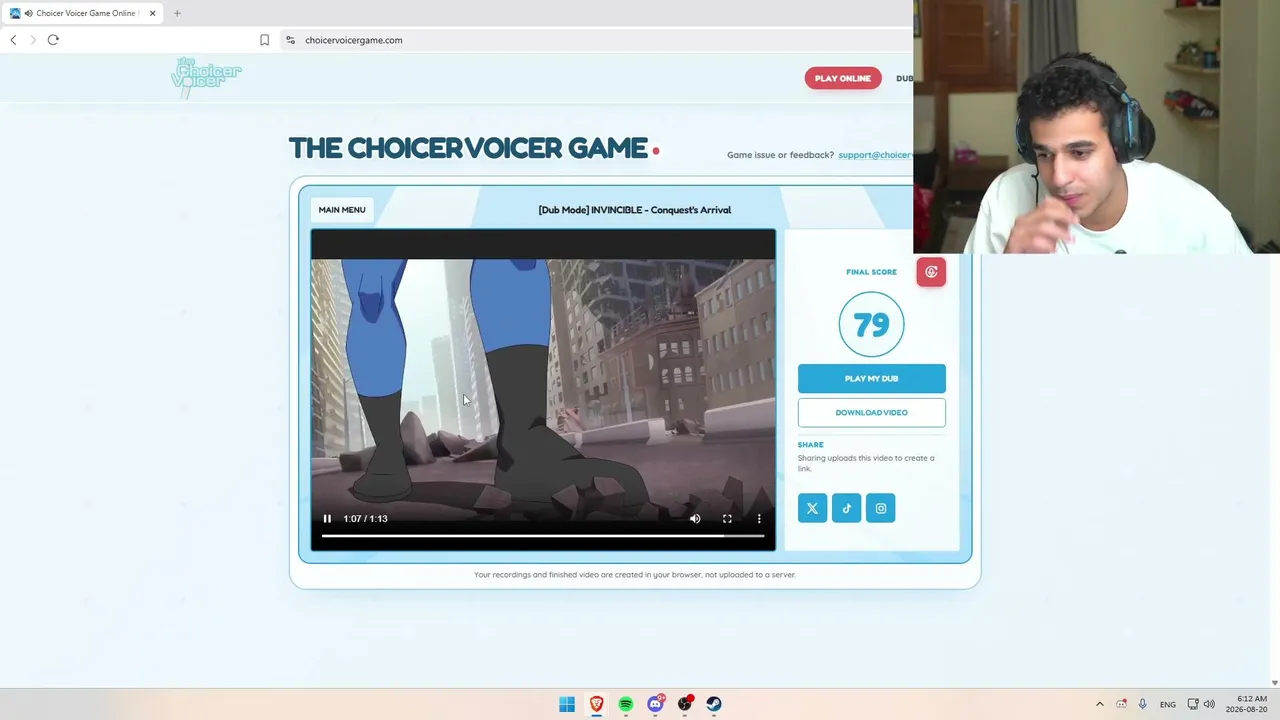The width and height of the screenshot is (1280, 720).
Task: Click the Choicer Voicer logo
Action: pyautogui.click(x=206, y=77)
